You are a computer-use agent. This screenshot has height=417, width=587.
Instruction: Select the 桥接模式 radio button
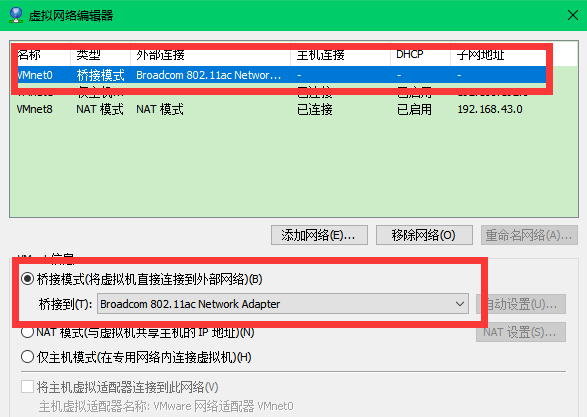(x=28, y=279)
